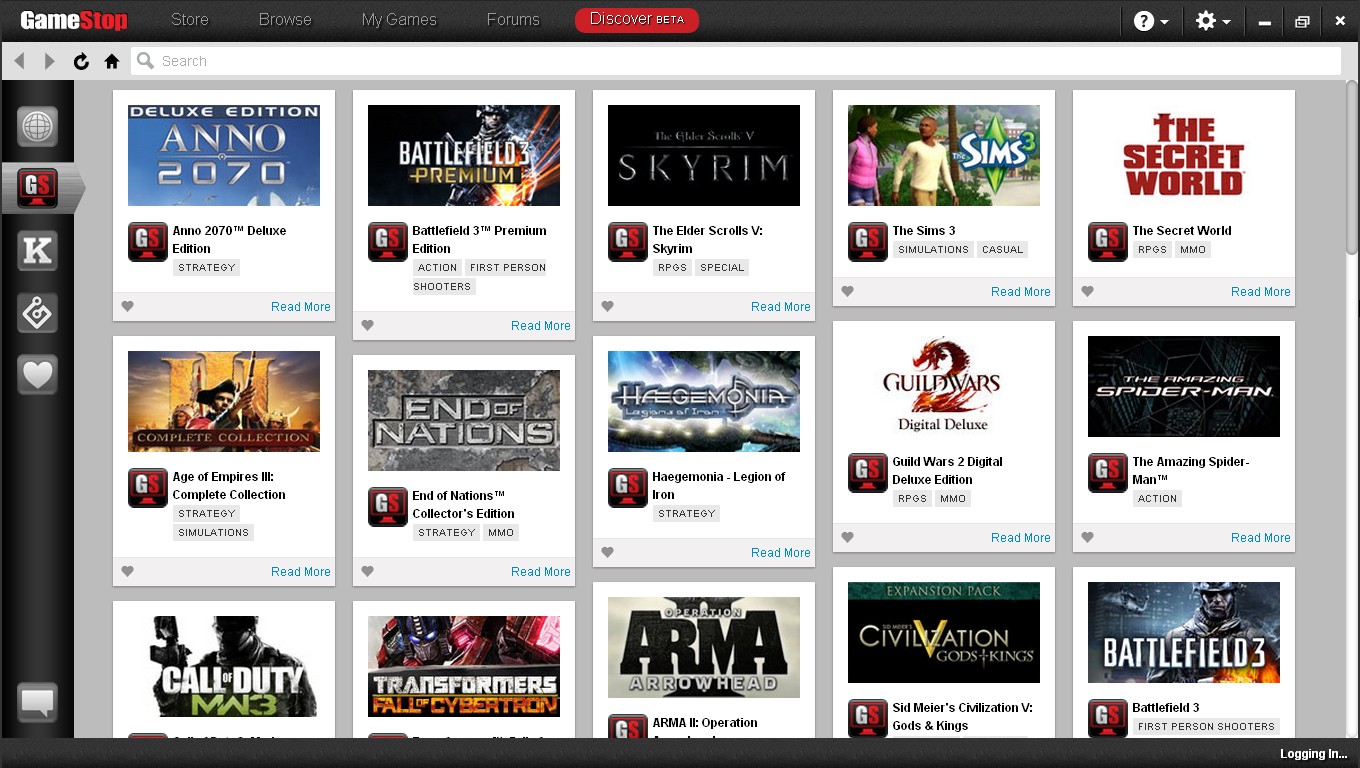Click the search magnifier icon
This screenshot has height=768, width=1360.
click(145, 61)
